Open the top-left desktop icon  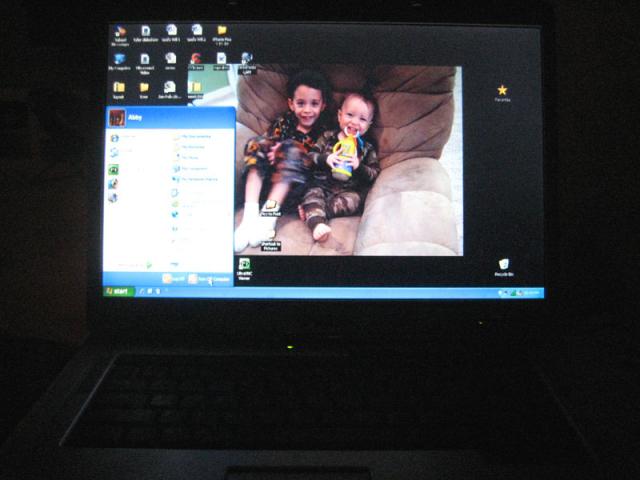(119, 32)
